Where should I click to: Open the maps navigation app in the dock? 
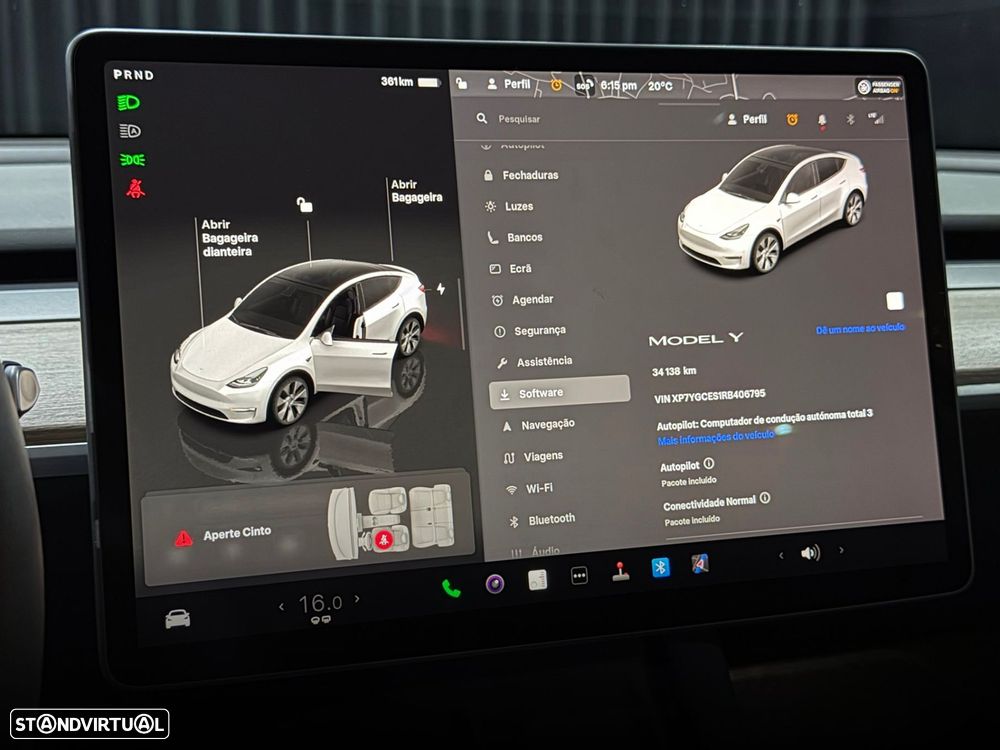click(700, 564)
